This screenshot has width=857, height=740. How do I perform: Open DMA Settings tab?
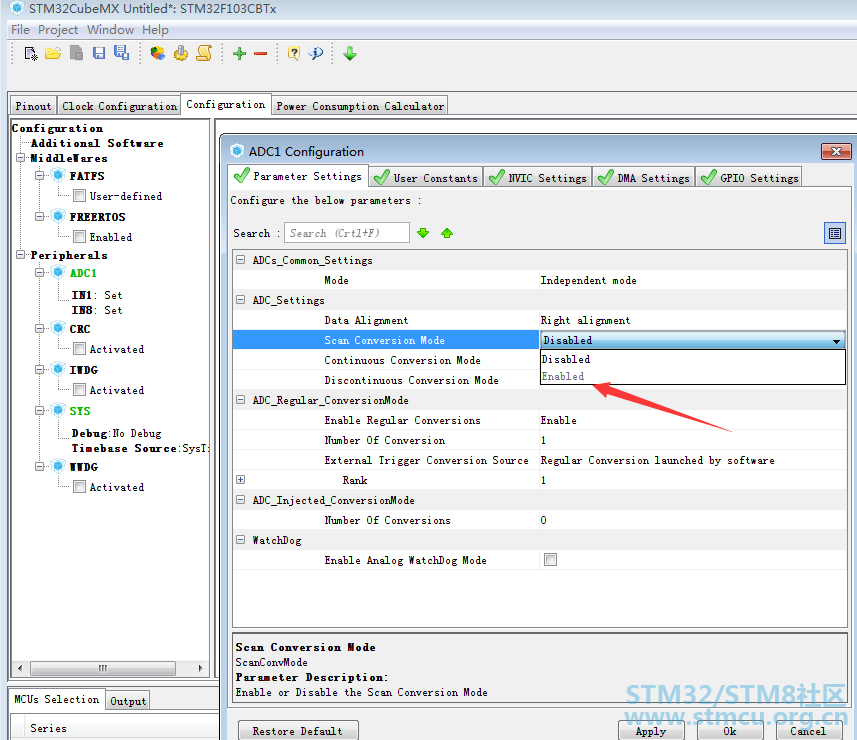[x=643, y=178]
